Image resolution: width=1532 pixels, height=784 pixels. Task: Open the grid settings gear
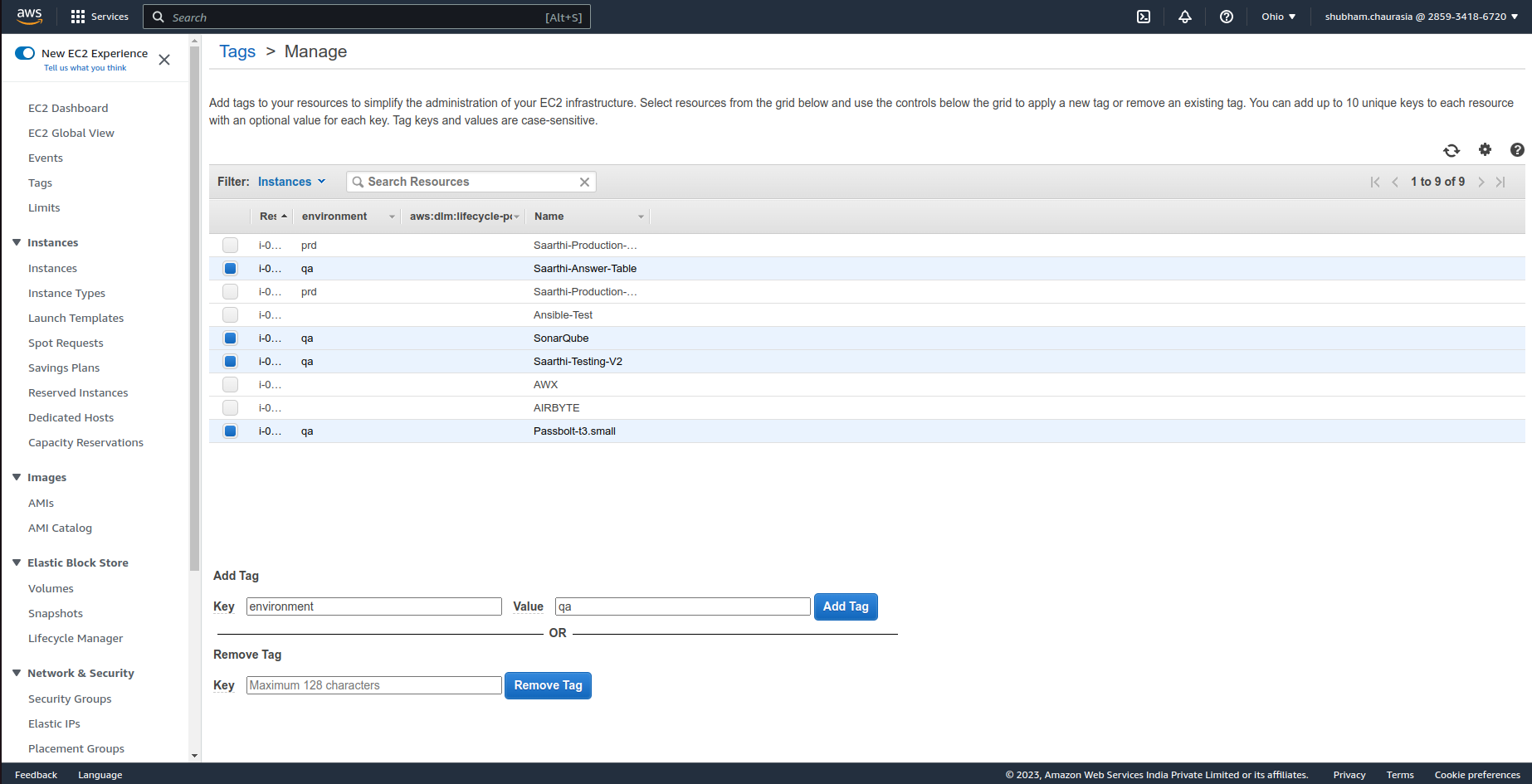click(1486, 149)
